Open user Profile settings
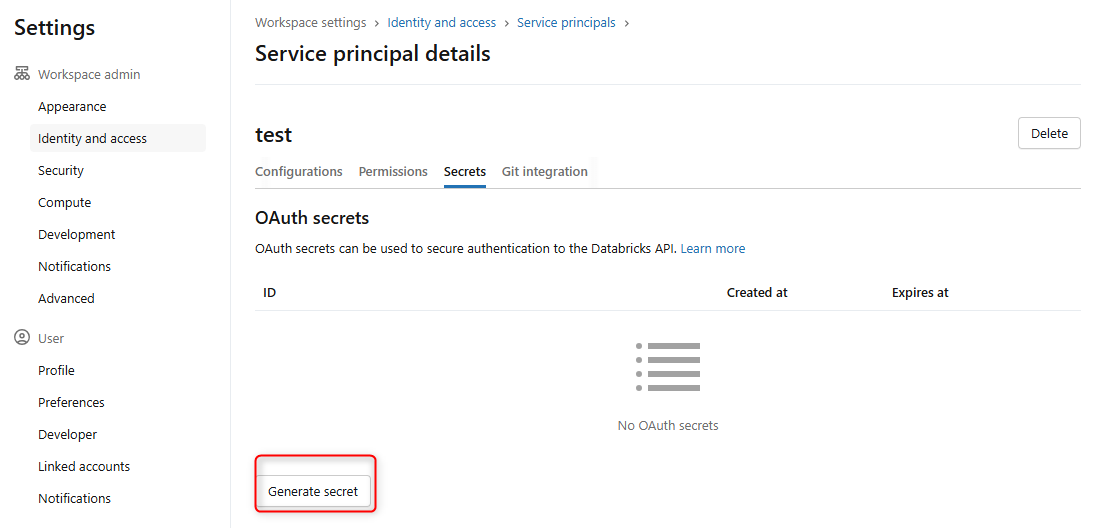 [x=56, y=371]
